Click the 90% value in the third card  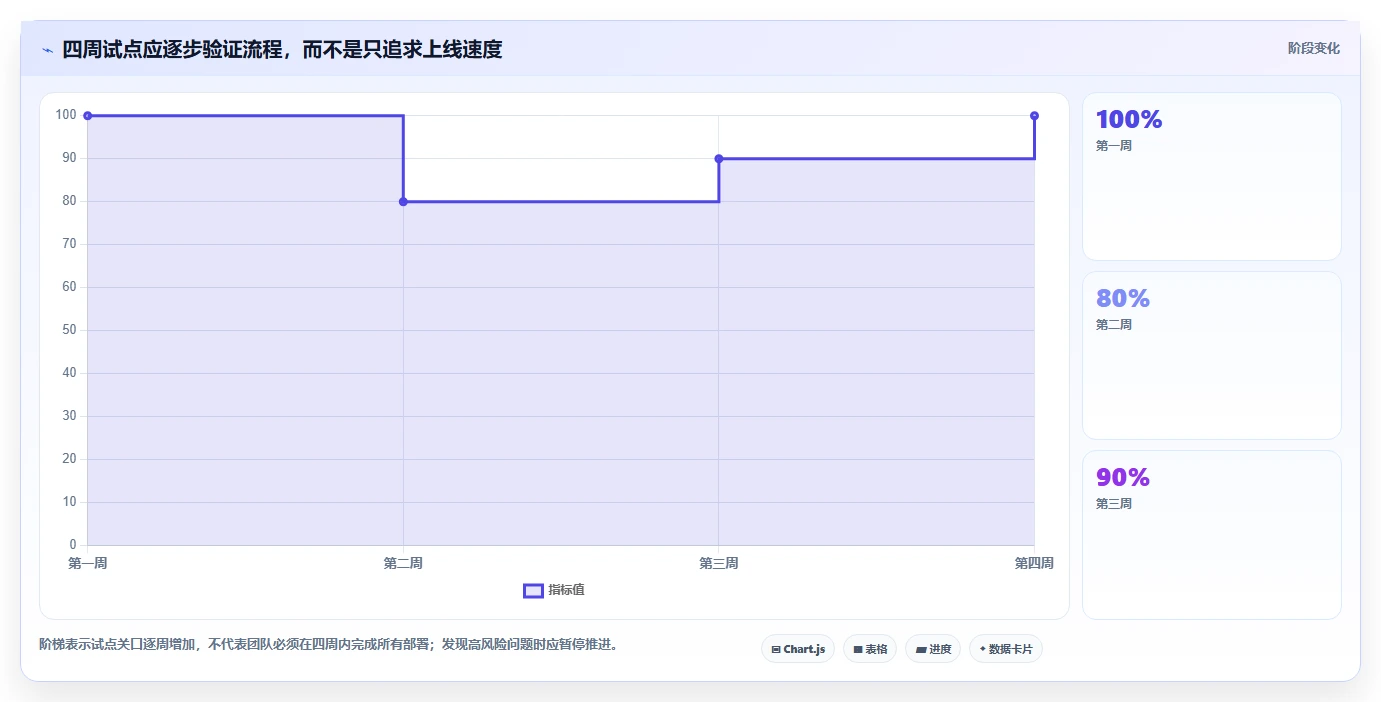[x=1123, y=478]
